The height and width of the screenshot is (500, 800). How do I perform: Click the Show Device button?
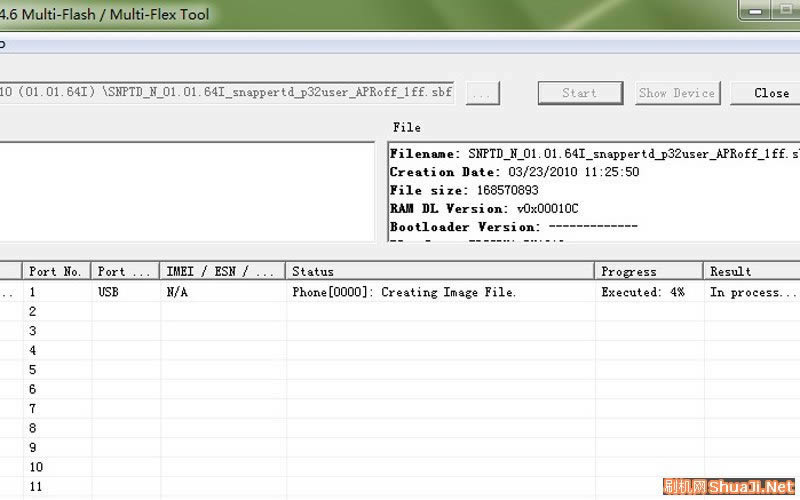677,93
